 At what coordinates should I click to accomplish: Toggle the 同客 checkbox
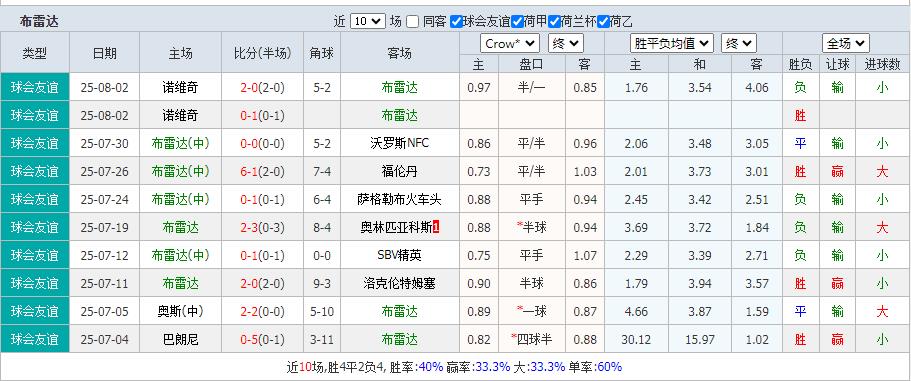(412, 22)
